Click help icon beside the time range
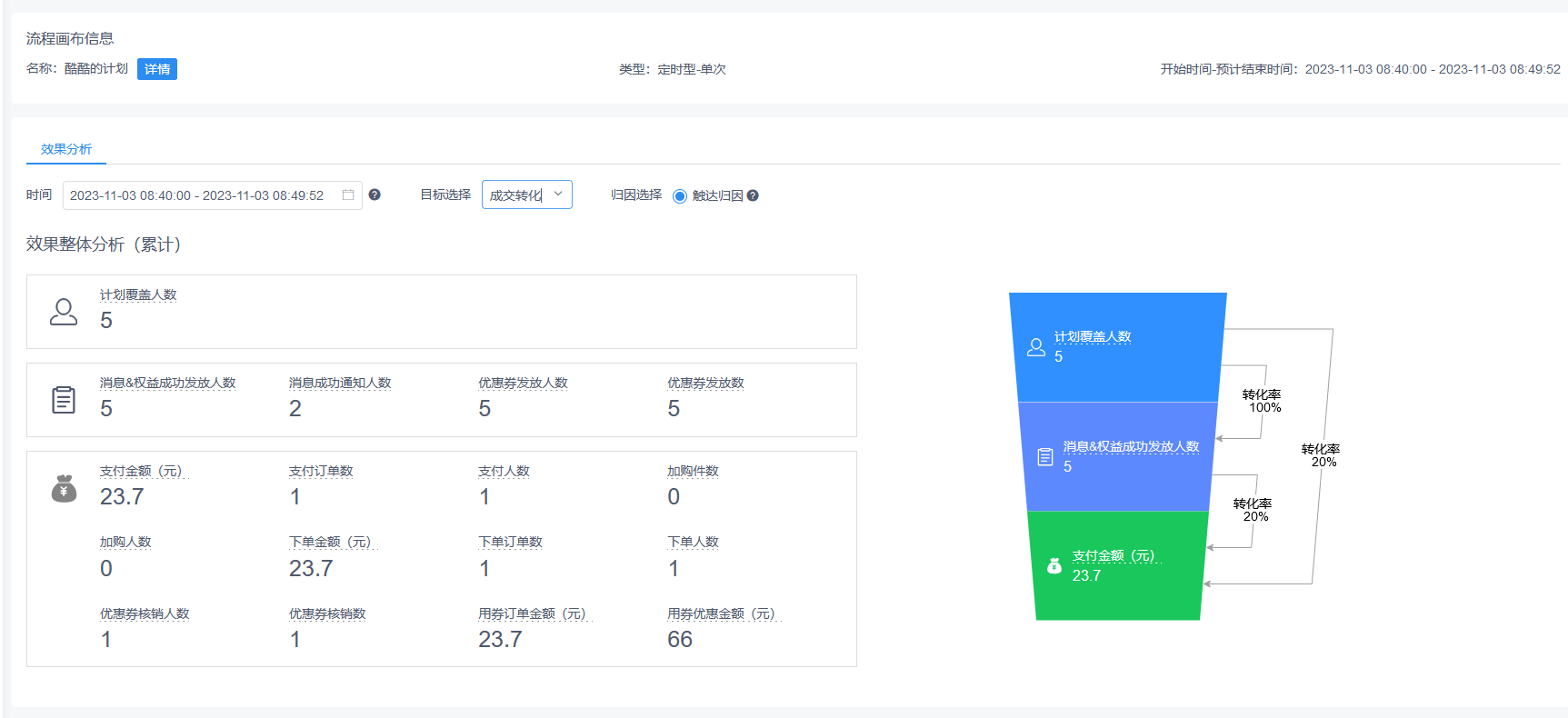 375,195
